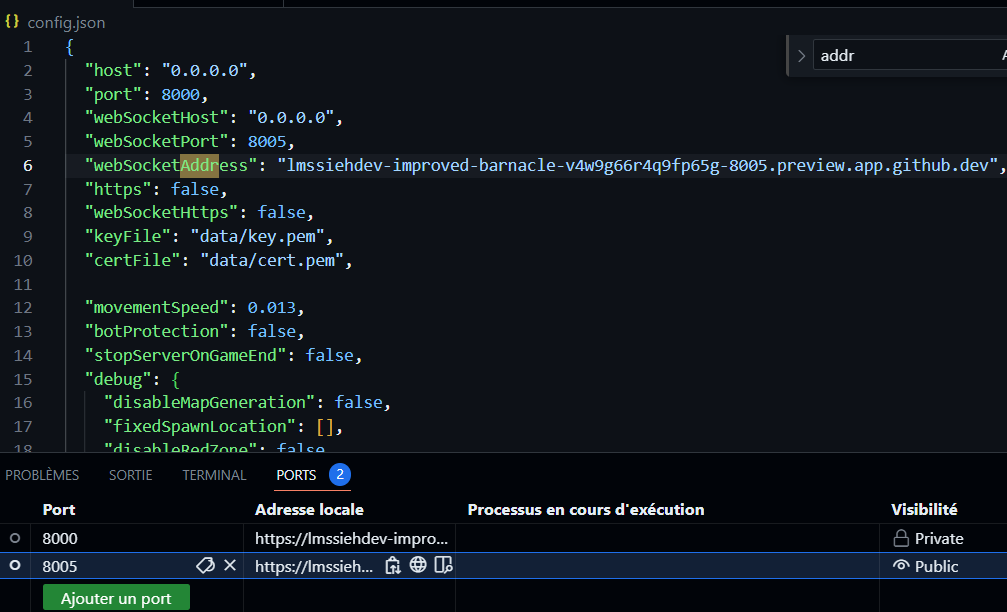This screenshot has width=1007, height=612.
Task: Click the PORTS count badge 2
Action: (x=340, y=475)
